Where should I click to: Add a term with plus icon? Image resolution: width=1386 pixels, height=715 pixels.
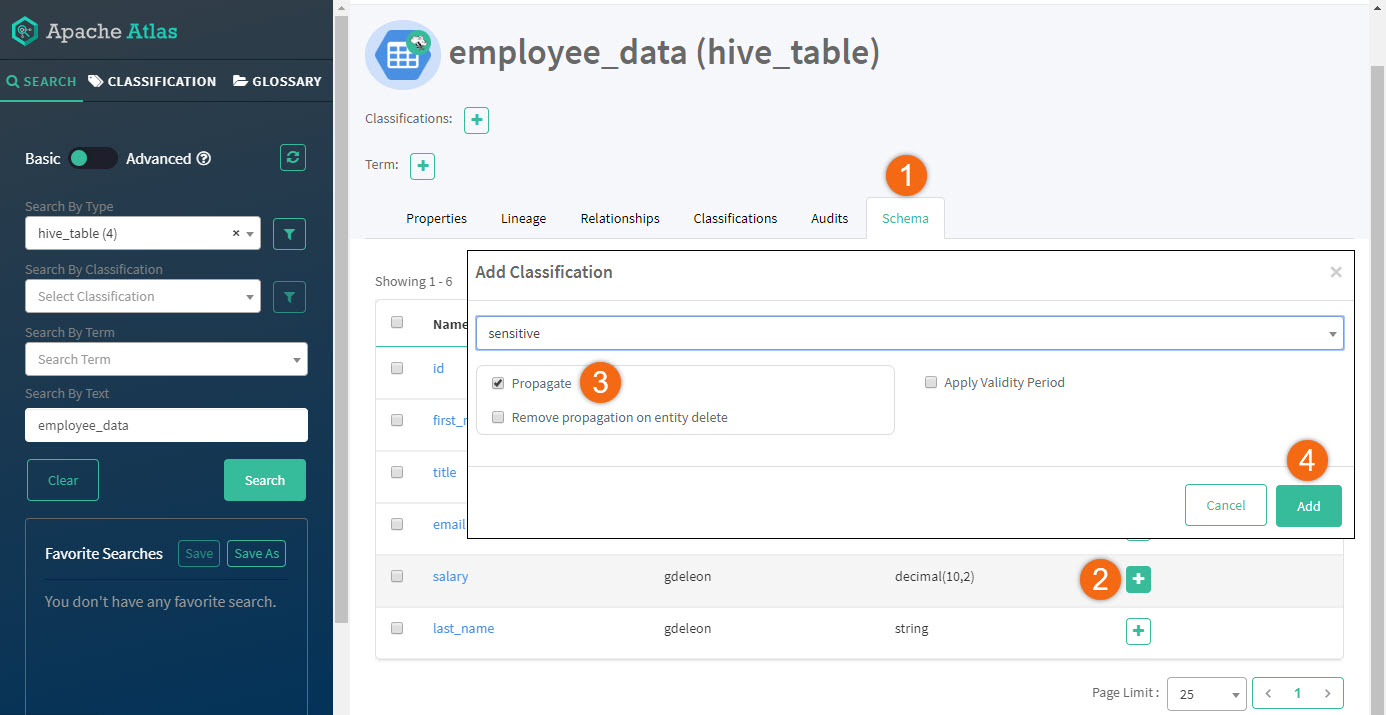click(x=423, y=166)
